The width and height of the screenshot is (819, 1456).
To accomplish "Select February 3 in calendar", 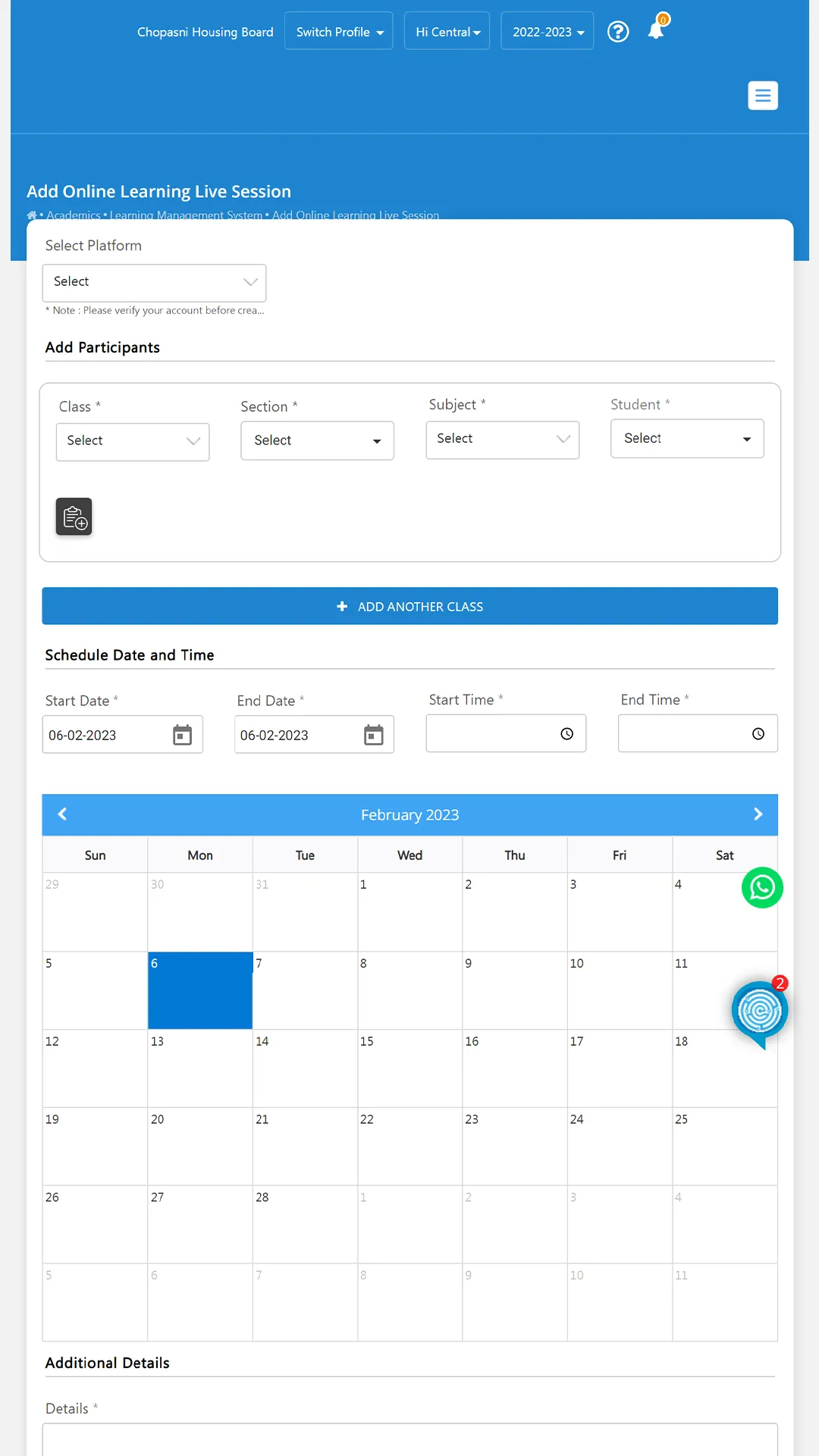I will tap(620, 912).
